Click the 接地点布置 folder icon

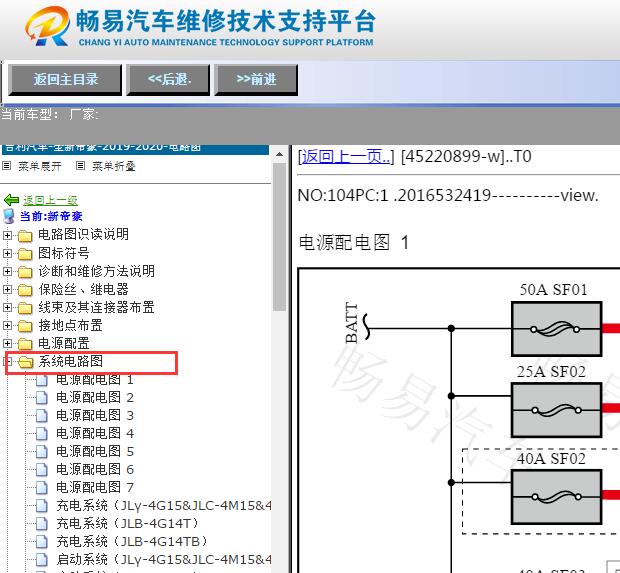pos(25,326)
